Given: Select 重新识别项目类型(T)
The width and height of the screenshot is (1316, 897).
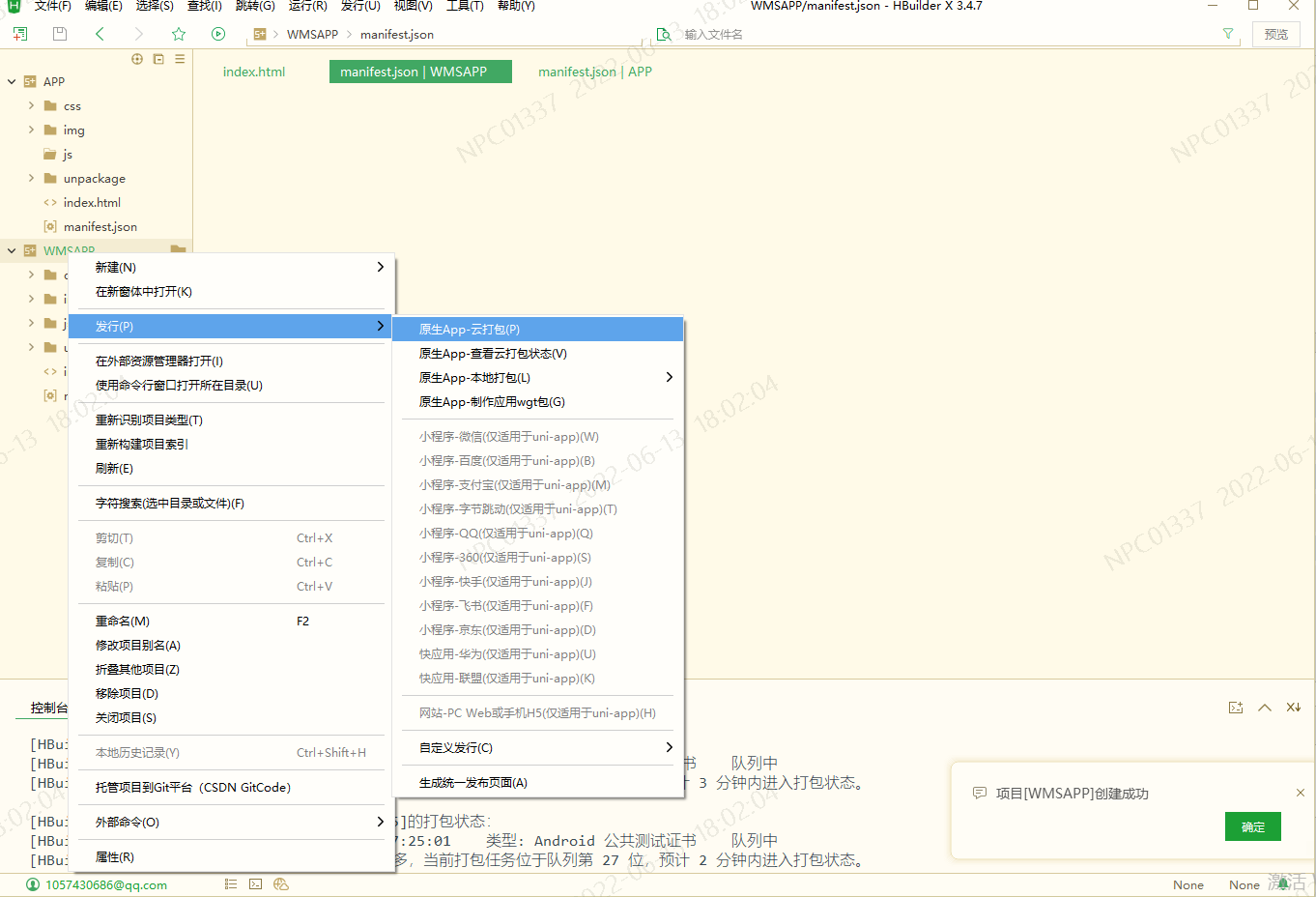Looking at the screenshot, I should coord(232,420).
